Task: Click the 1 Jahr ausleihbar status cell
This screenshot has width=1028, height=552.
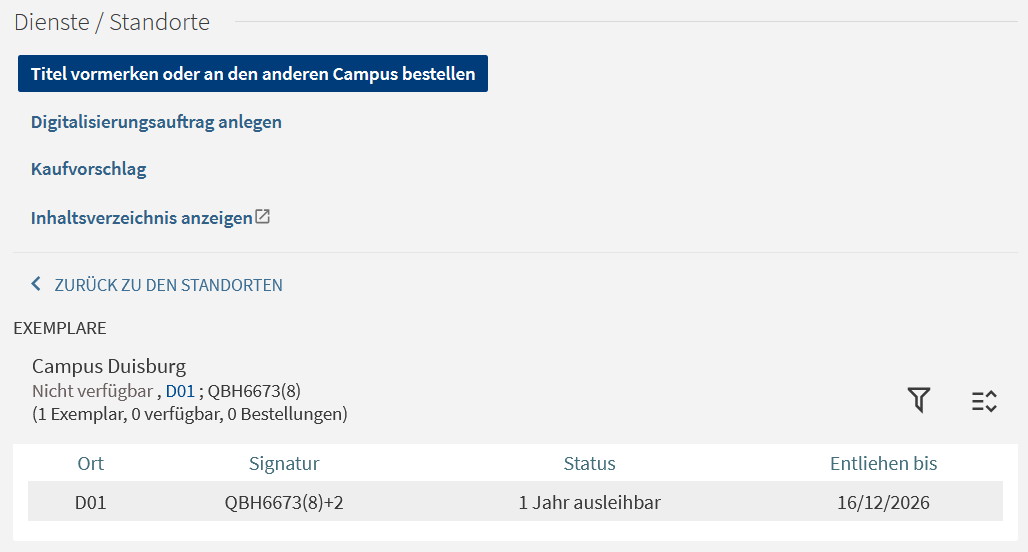Action: point(589,502)
